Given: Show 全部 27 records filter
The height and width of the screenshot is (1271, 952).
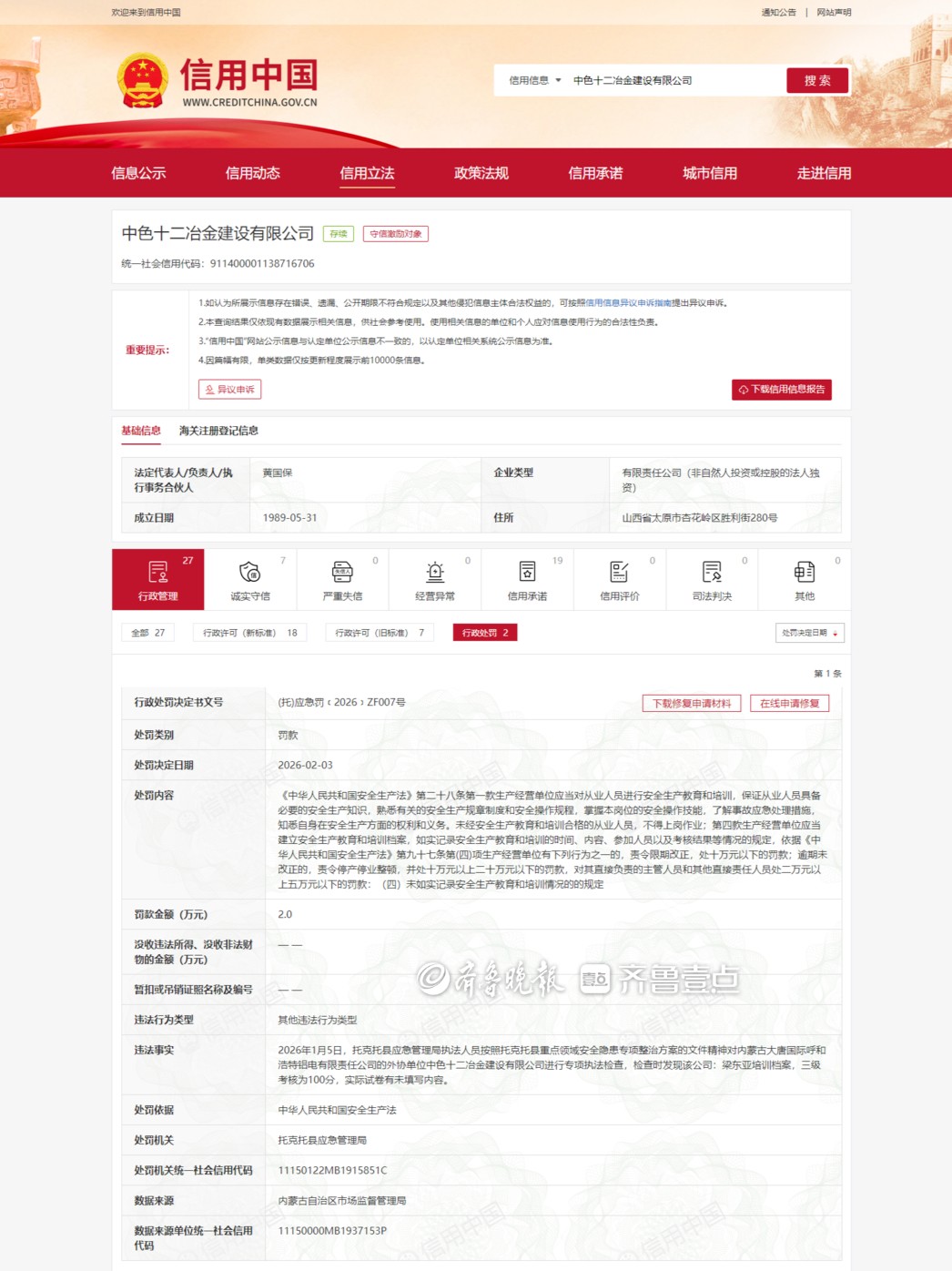Looking at the screenshot, I should pyautogui.click(x=147, y=633).
